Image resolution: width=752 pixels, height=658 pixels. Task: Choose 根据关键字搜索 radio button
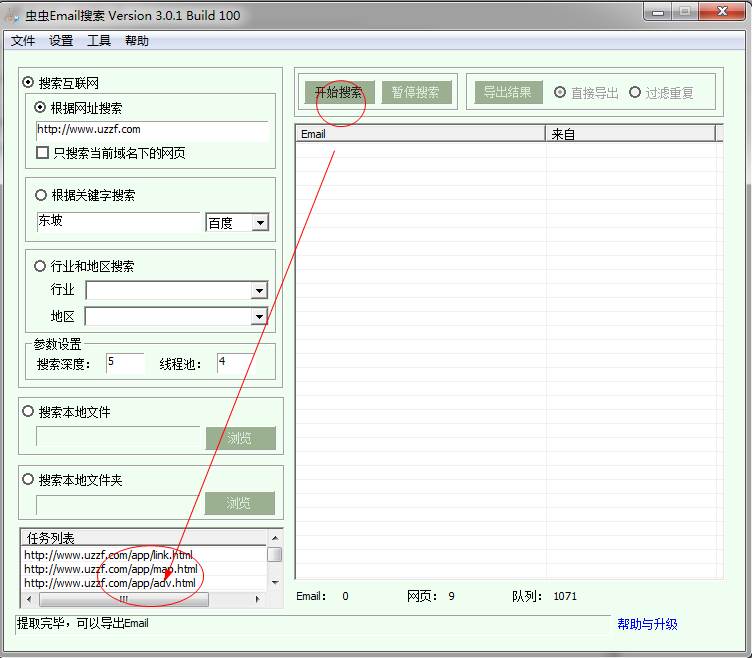tap(41, 195)
